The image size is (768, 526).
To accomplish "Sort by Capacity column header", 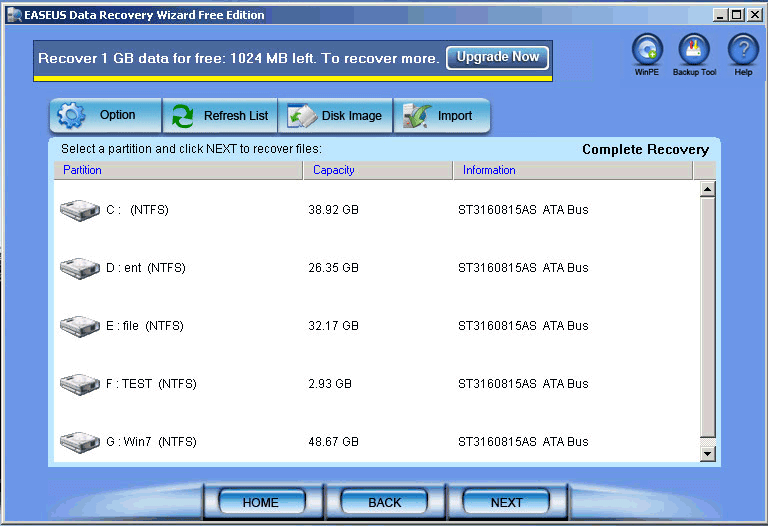I will tap(378, 170).
